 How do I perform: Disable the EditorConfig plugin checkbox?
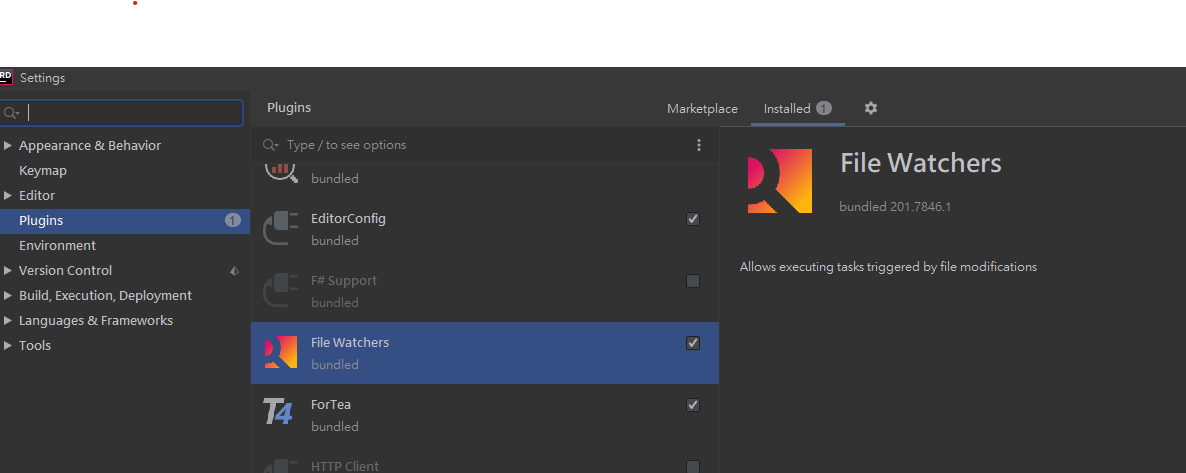pyautogui.click(x=693, y=219)
